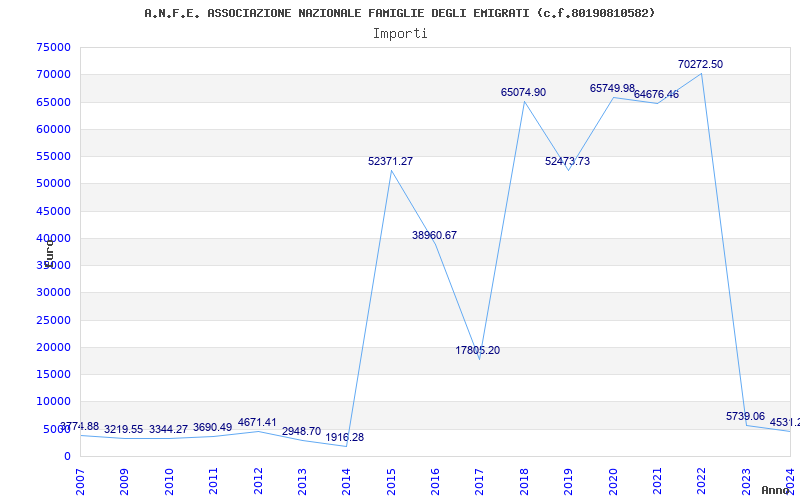Click the data label 5739.06
Screen dimensions: 800x500
745,416
